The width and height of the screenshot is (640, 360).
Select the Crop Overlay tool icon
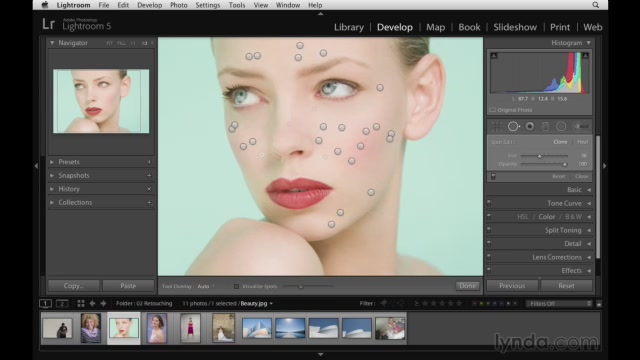point(497,127)
